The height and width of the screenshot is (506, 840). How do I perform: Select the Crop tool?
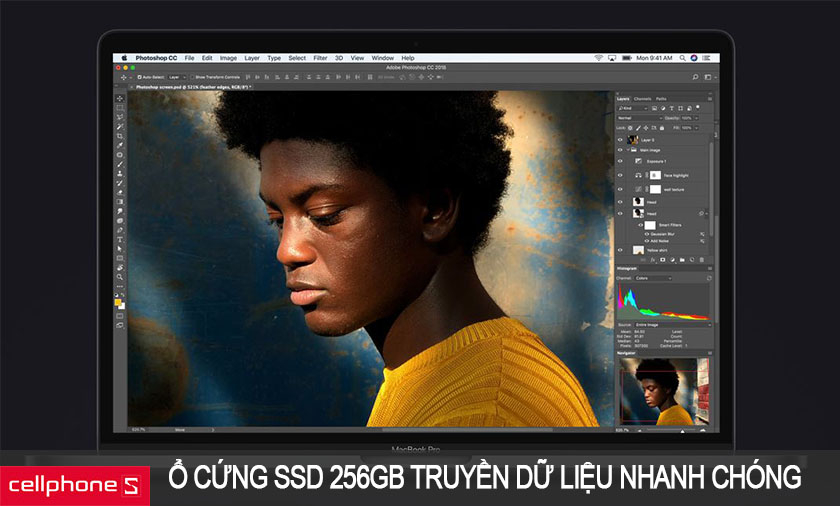120,136
